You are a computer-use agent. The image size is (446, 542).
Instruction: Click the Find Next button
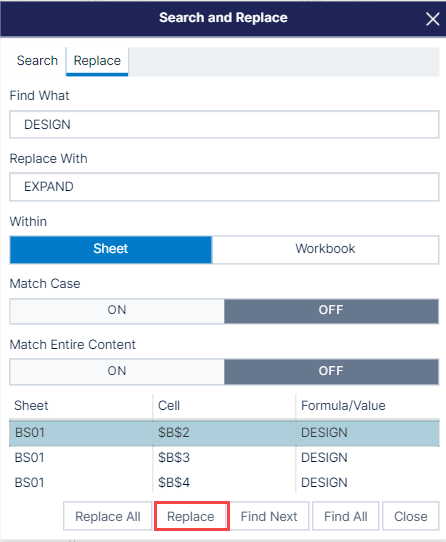coord(269,516)
